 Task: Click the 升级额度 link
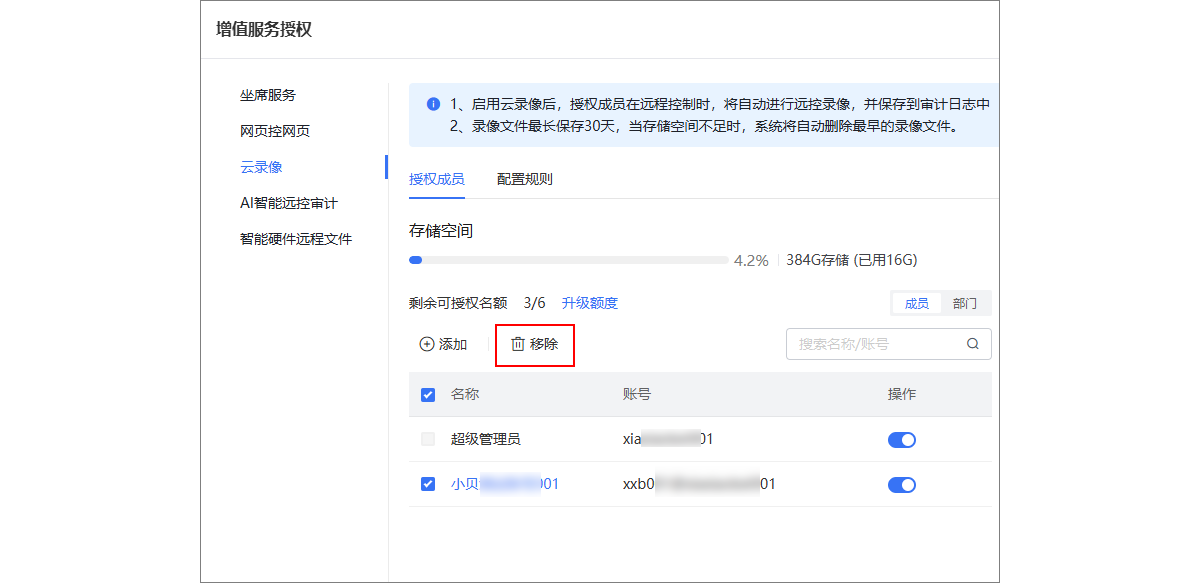pyautogui.click(x=589, y=303)
